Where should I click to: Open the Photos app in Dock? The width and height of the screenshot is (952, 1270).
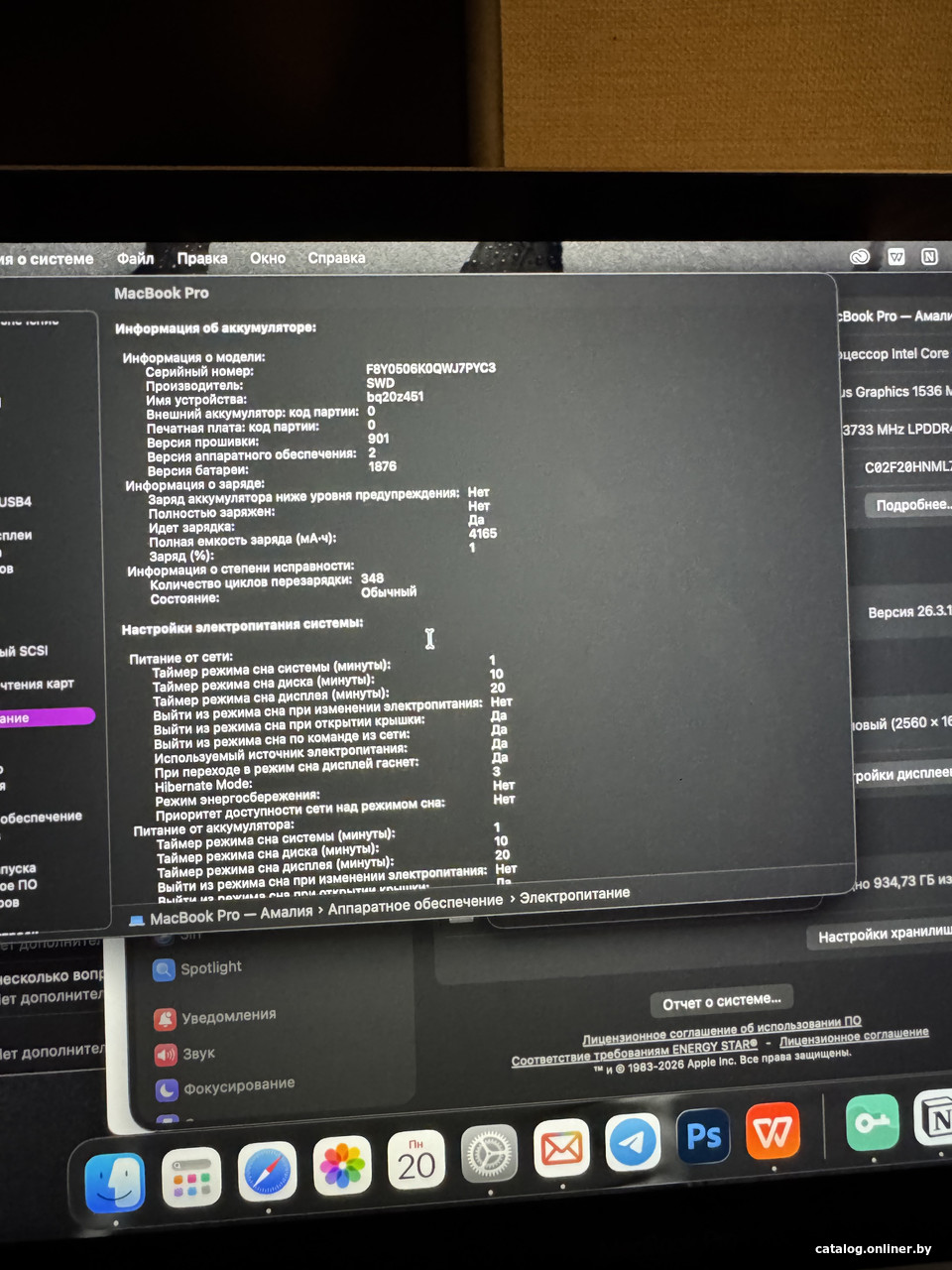[342, 1165]
